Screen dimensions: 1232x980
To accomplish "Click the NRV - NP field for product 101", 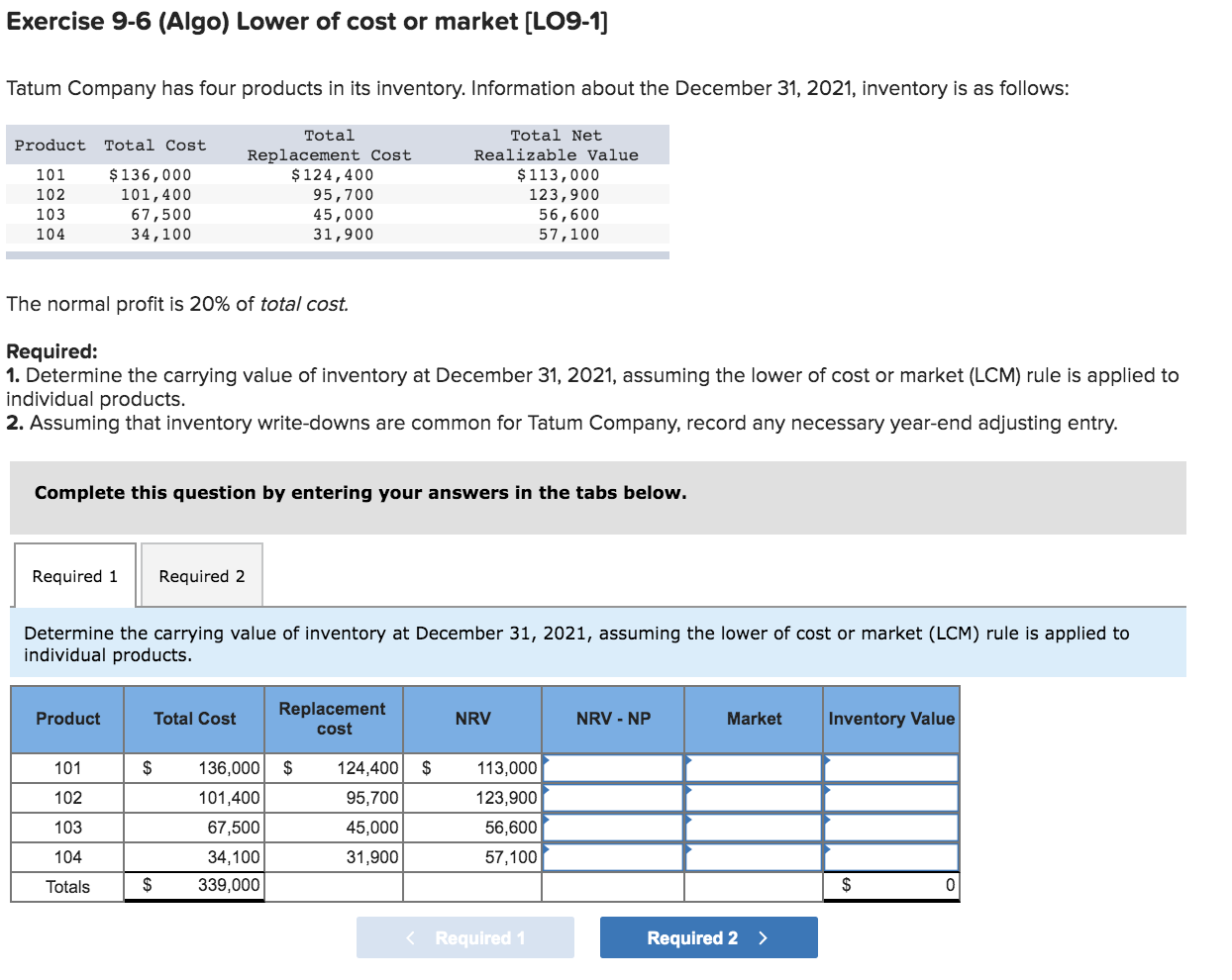I will [613, 768].
